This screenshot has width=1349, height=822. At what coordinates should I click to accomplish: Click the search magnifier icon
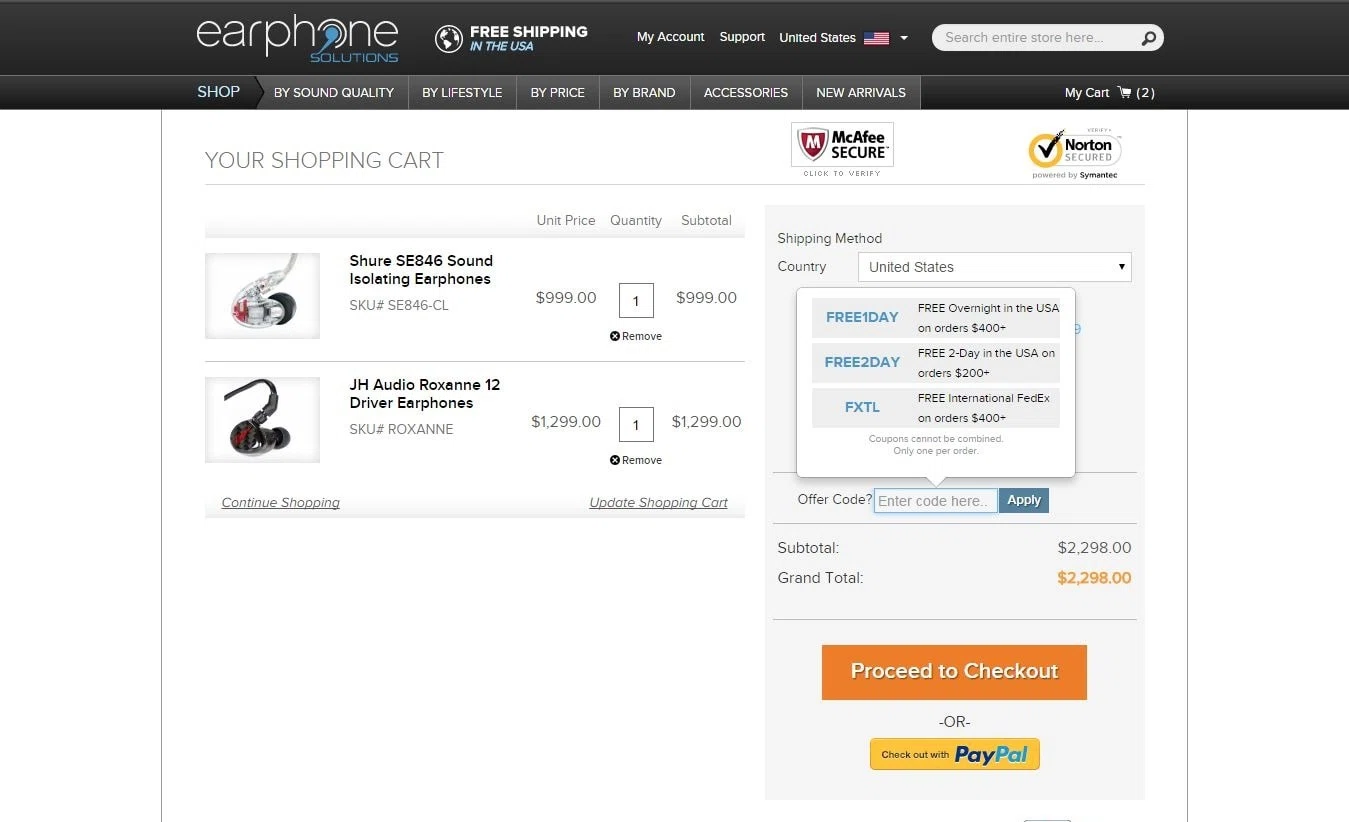pos(1149,38)
